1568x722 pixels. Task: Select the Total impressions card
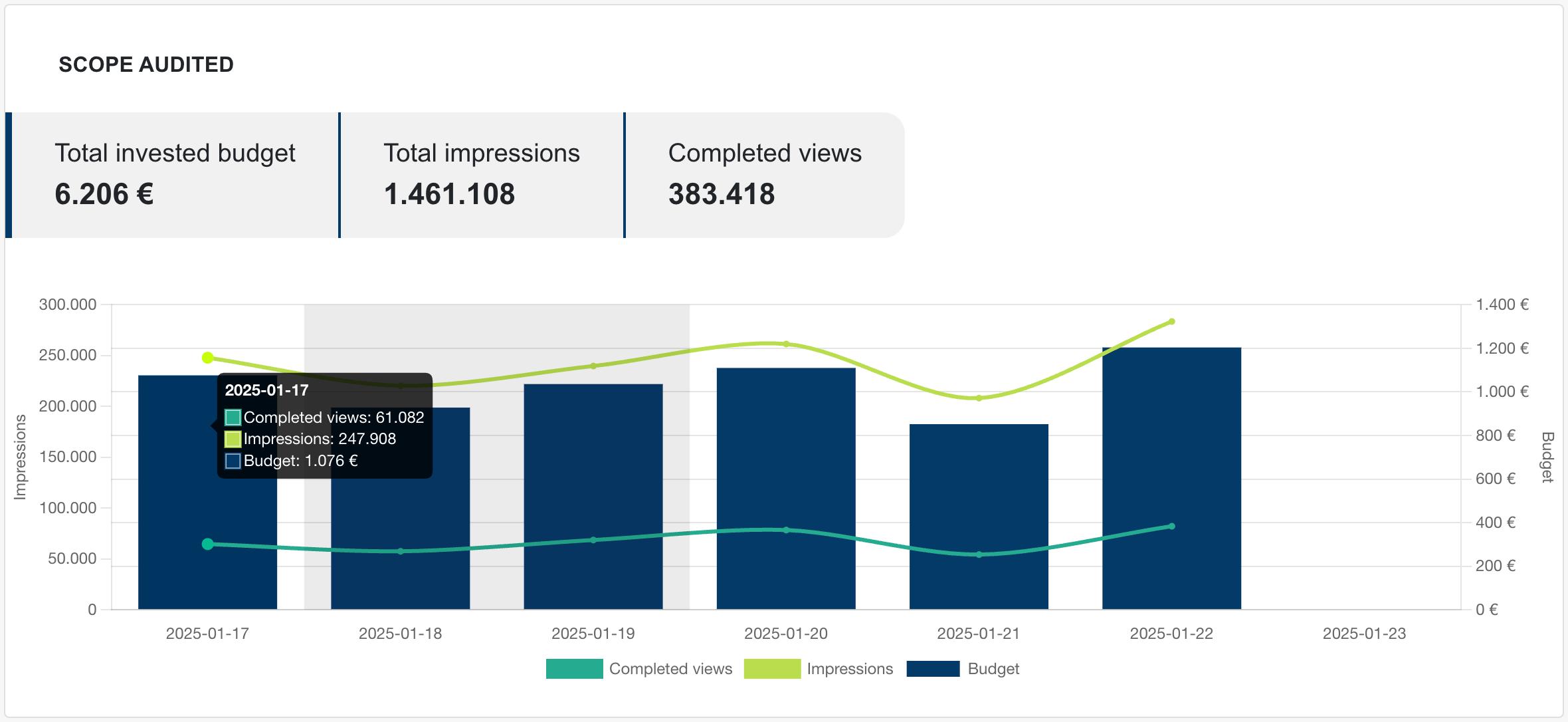click(482, 175)
